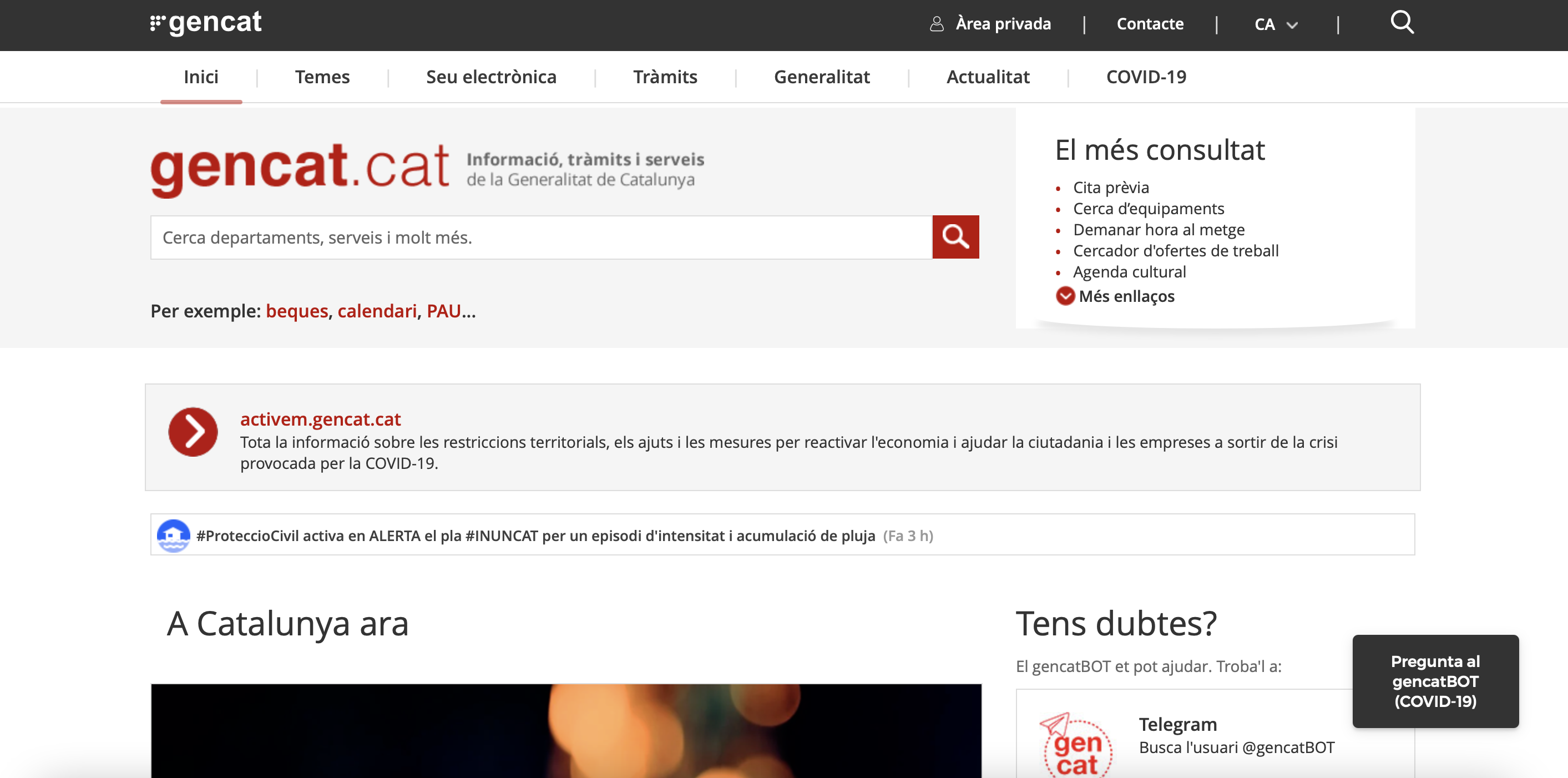Open the COVID-19 section
This screenshot has width=1568, height=778.
click(x=1146, y=77)
